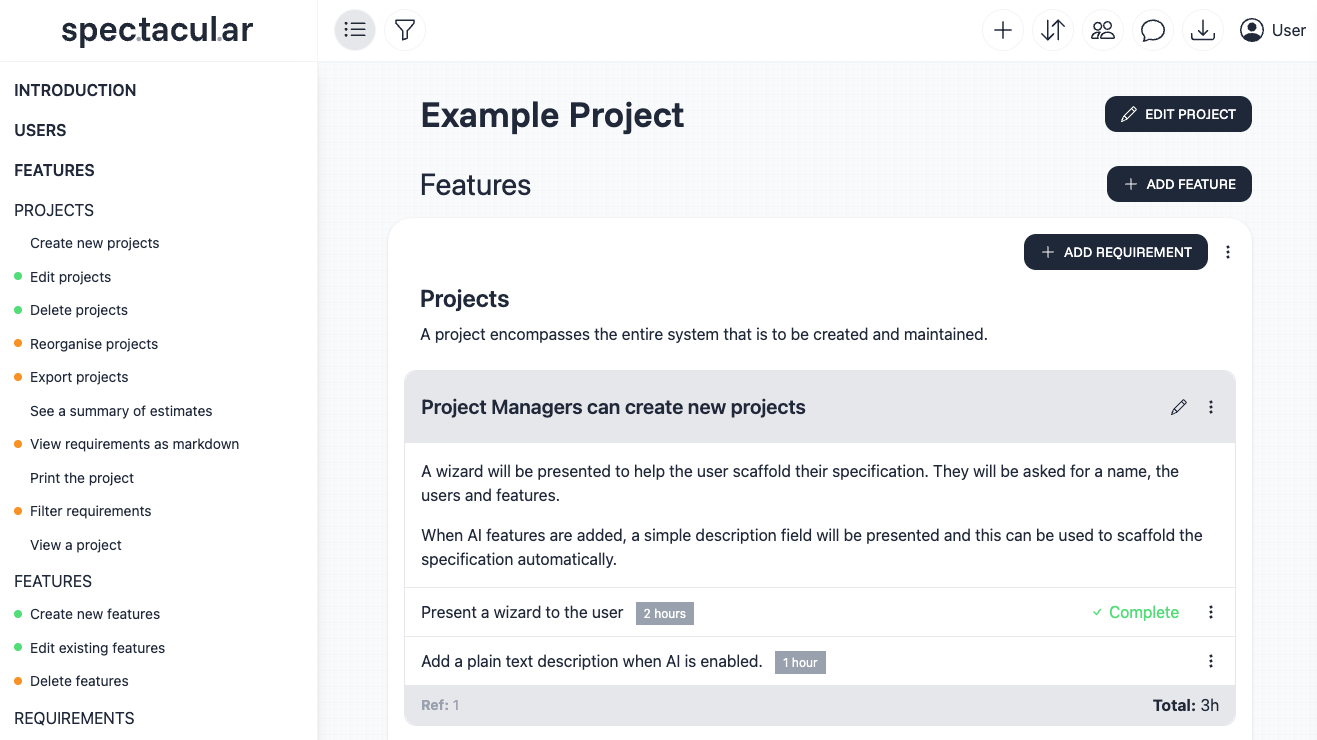Open three-dot menu in requirement header
The height and width of the screenshot is (740, 1317).
click(1211, 407)
